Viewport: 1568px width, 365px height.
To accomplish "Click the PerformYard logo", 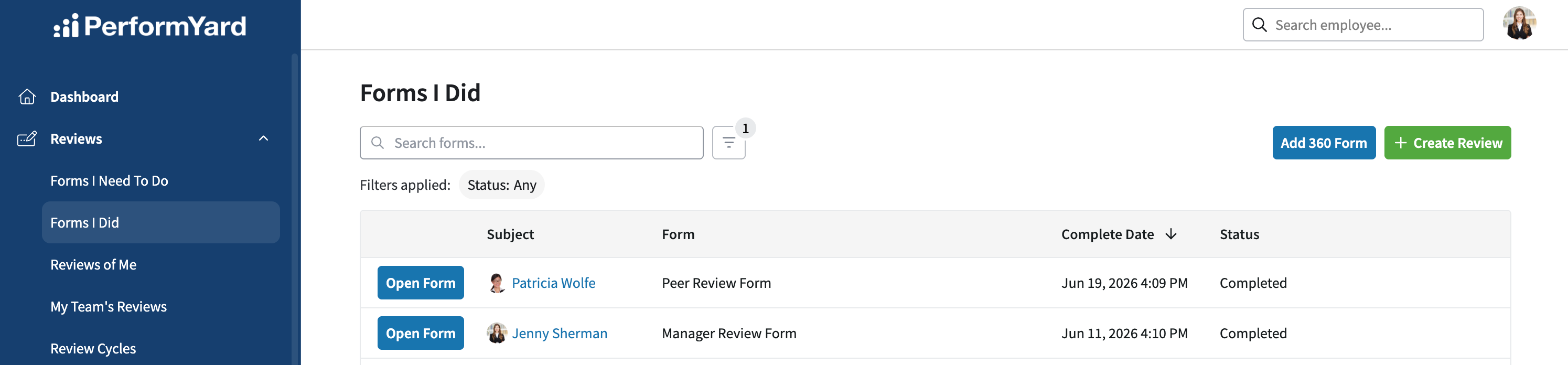I will click(150, 26).
